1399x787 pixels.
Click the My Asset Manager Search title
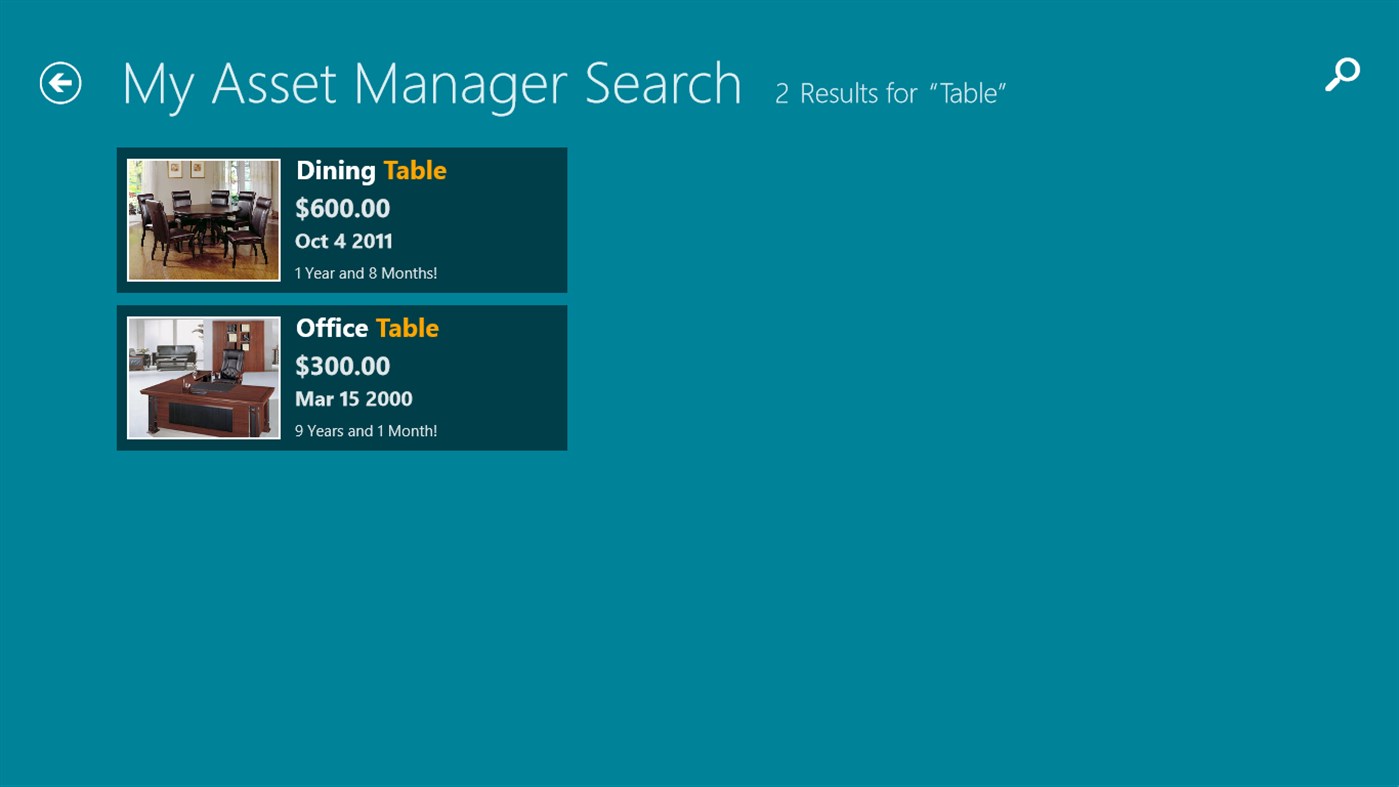click(431, 82)
